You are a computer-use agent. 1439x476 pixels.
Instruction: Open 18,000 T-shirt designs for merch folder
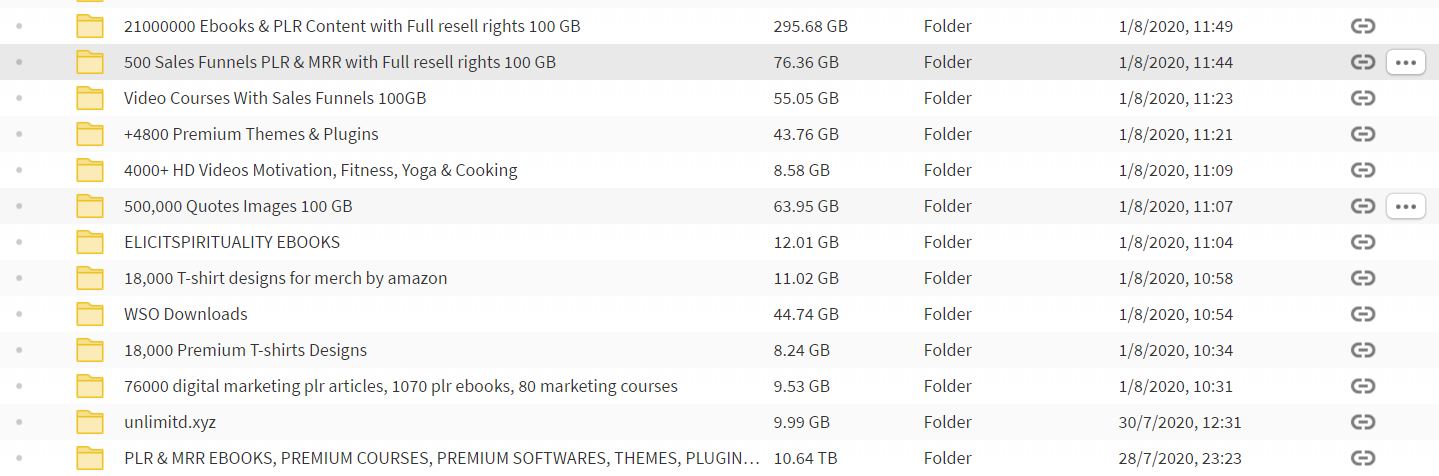[285, 278]
